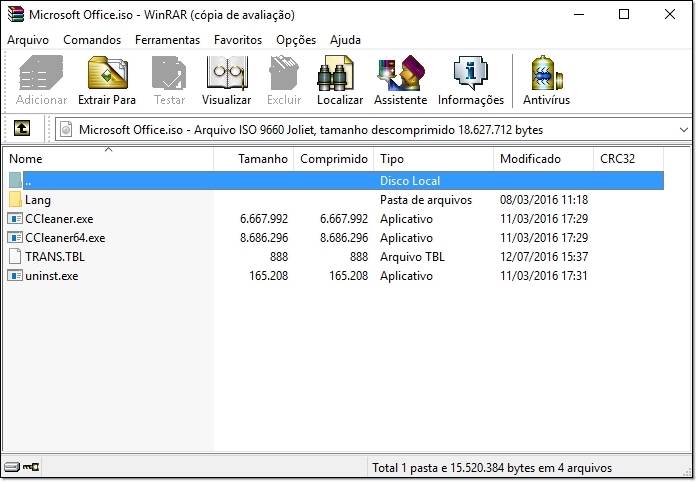This screenshot has width=697, height=482.
Task: Go up one folder level arrow
Action: (22, 129)
